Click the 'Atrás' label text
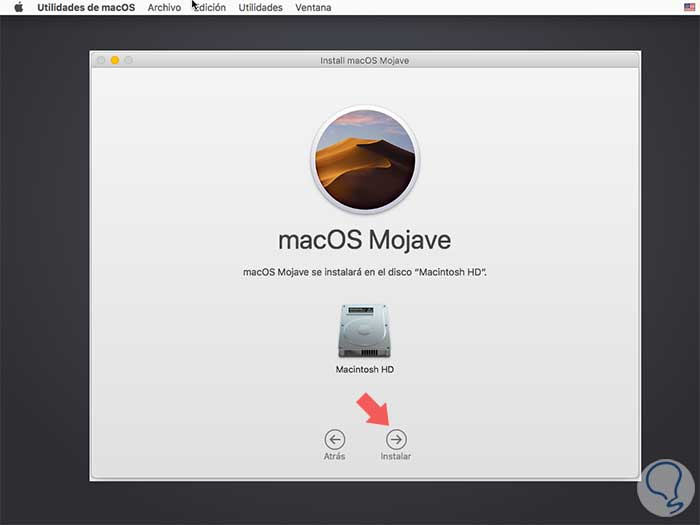This screenshot has height=525, width=700. coord(334,456)
